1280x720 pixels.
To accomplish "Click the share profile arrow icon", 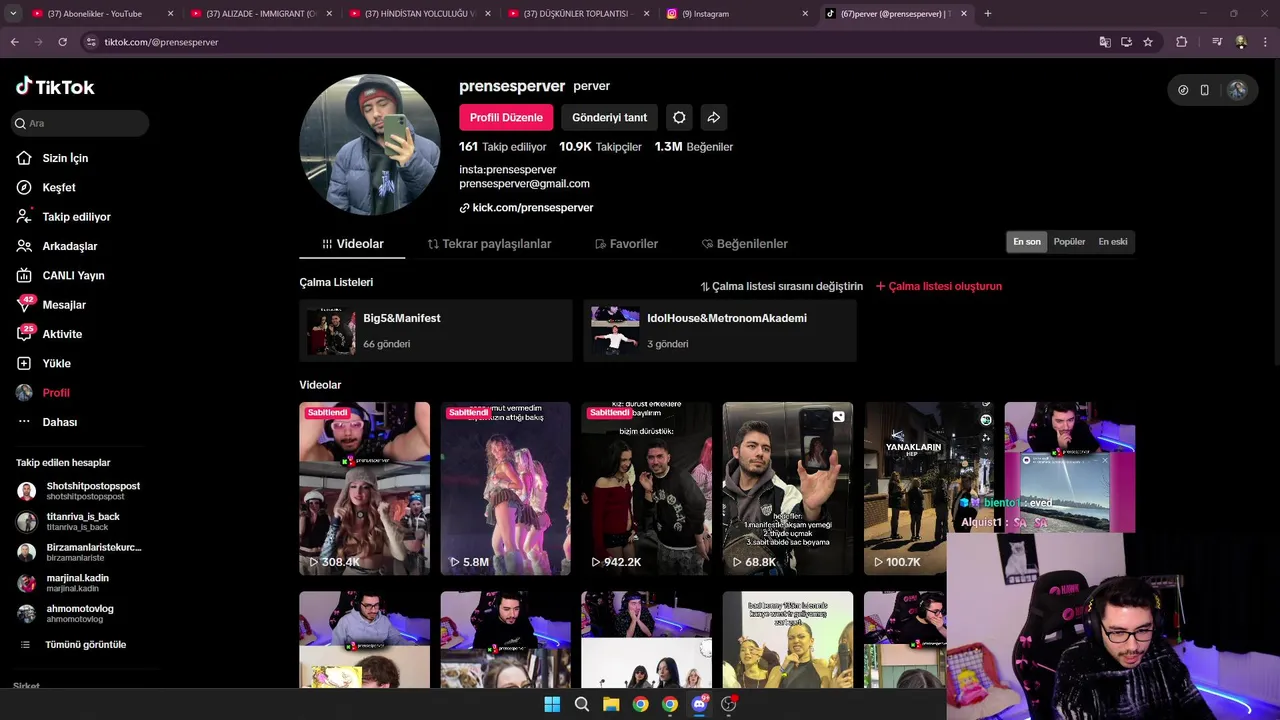I will click(x=714, y=117).
